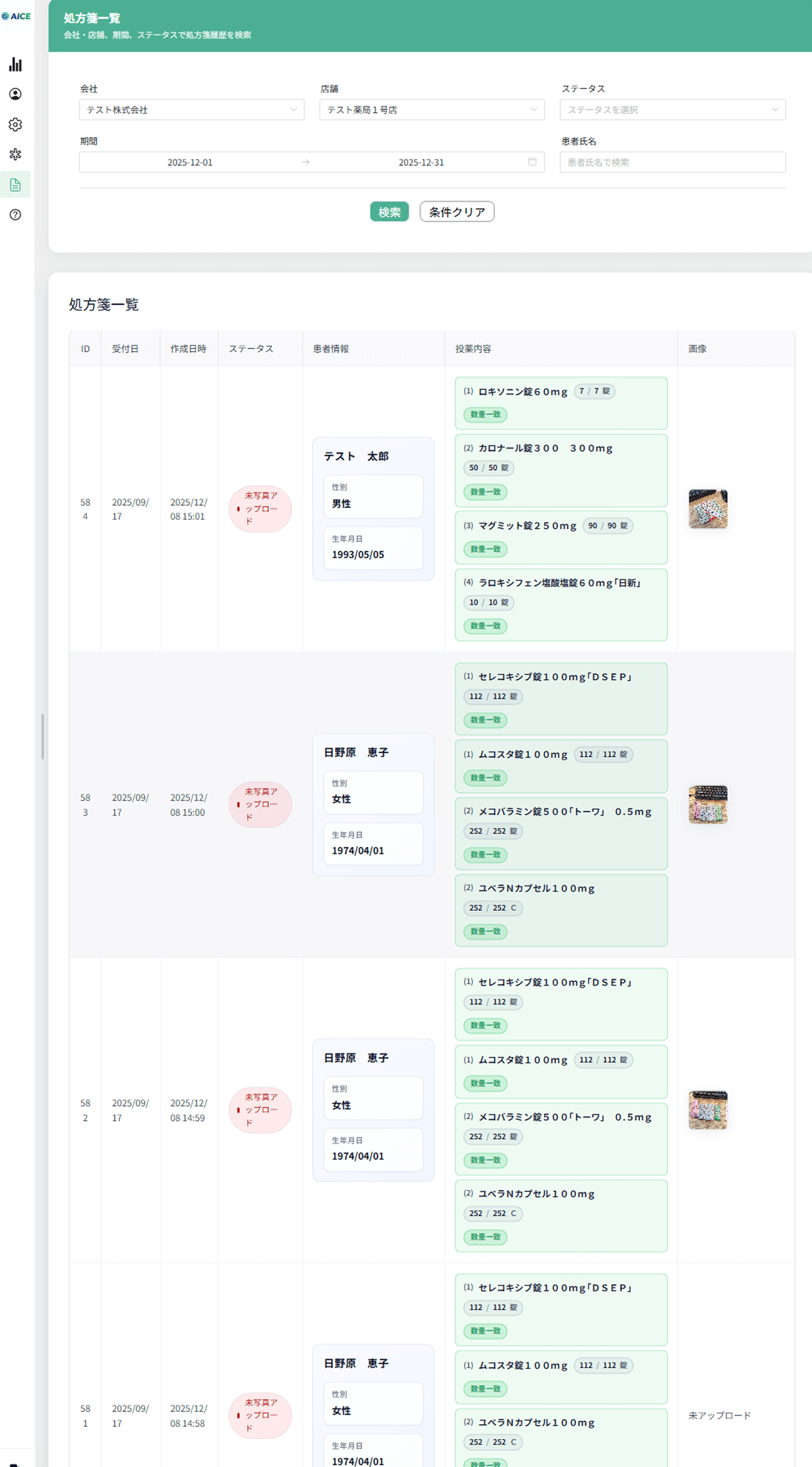Open the user account sidebar icon

click(16, 94)
